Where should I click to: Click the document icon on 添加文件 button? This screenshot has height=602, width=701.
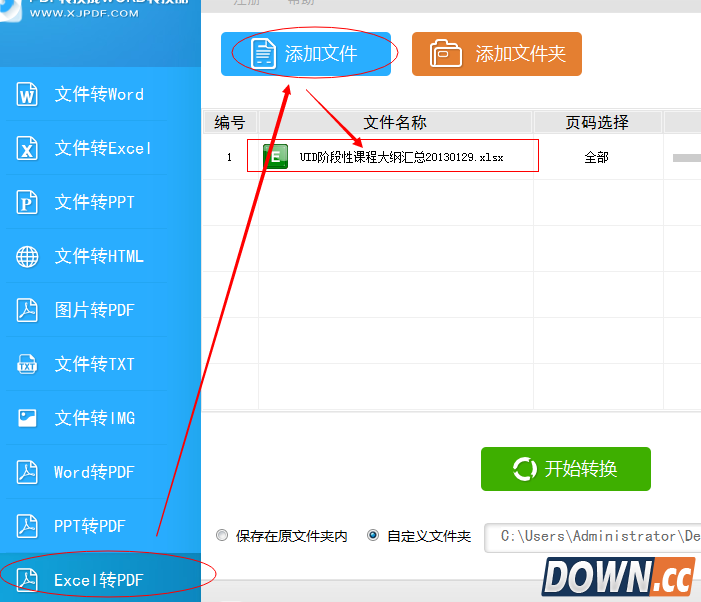coord(263,54)
